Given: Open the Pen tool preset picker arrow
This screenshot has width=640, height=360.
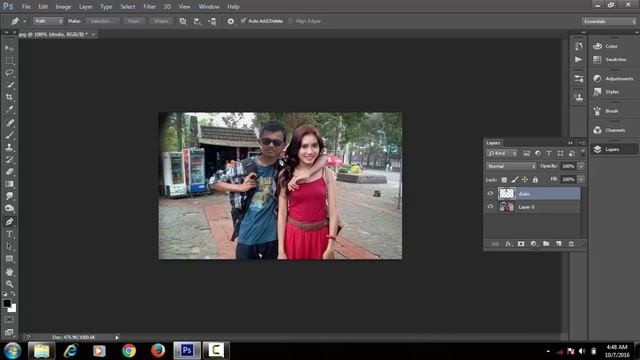Looking at the screenshot, I should click(24, 21).
